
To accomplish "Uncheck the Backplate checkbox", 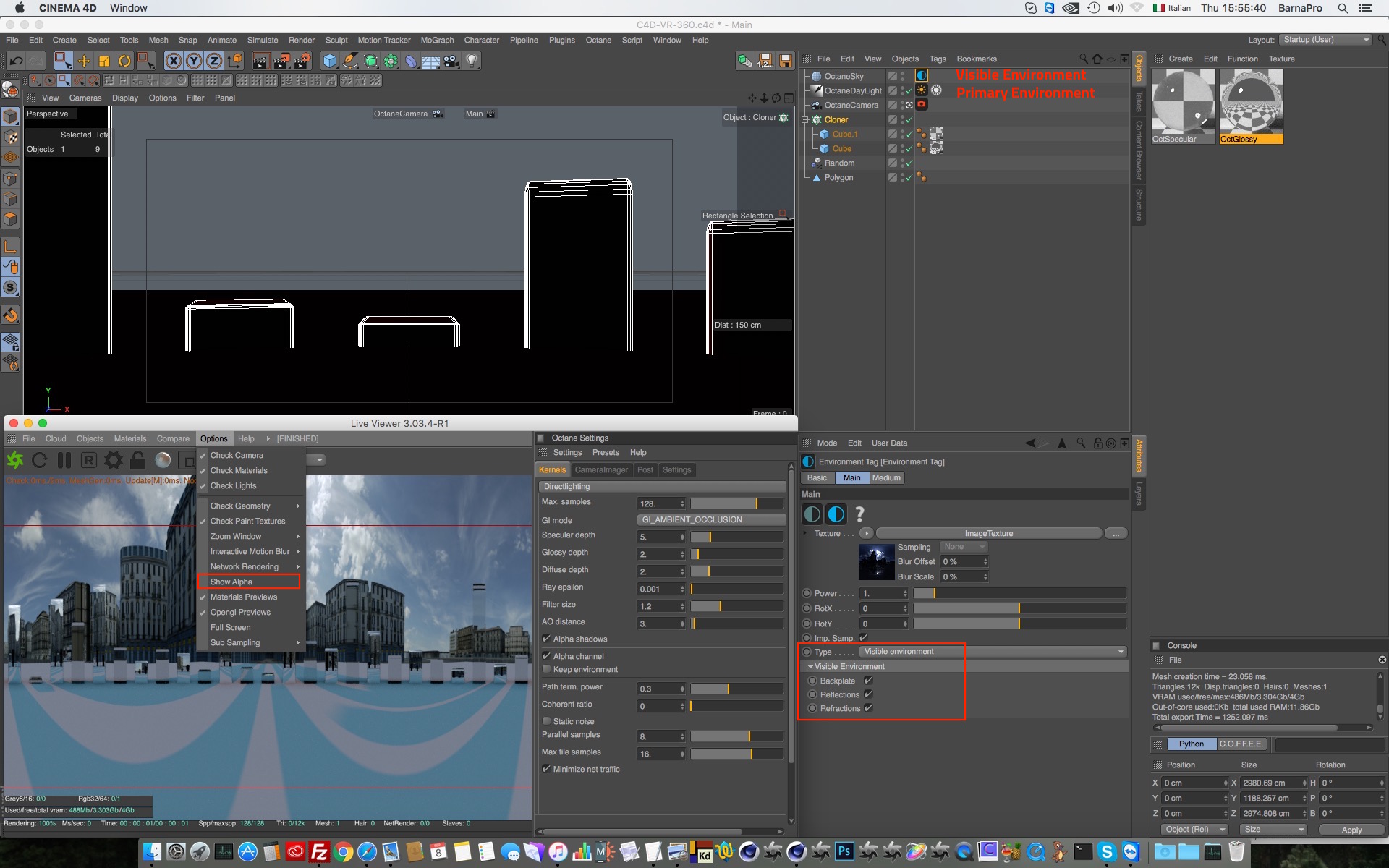I will 868,681.
